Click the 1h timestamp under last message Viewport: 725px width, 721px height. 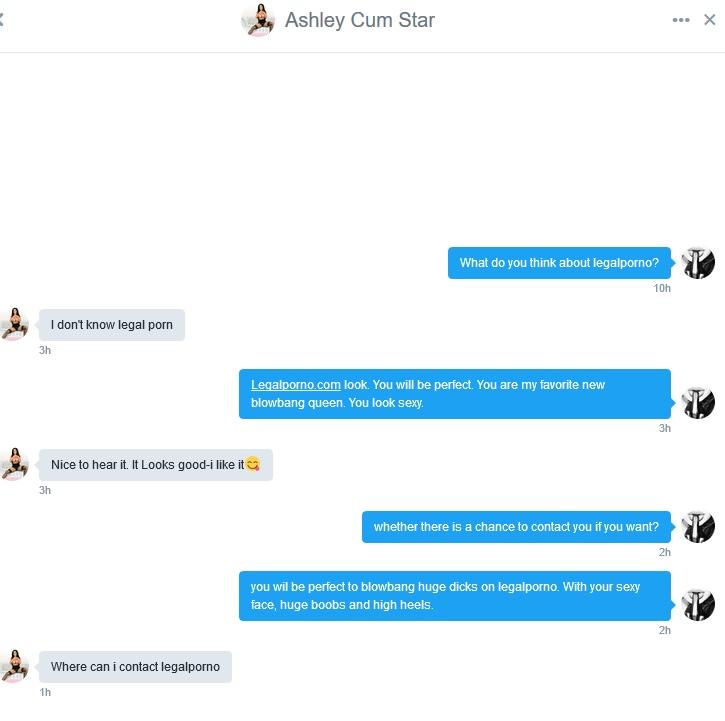click(45, 692)
